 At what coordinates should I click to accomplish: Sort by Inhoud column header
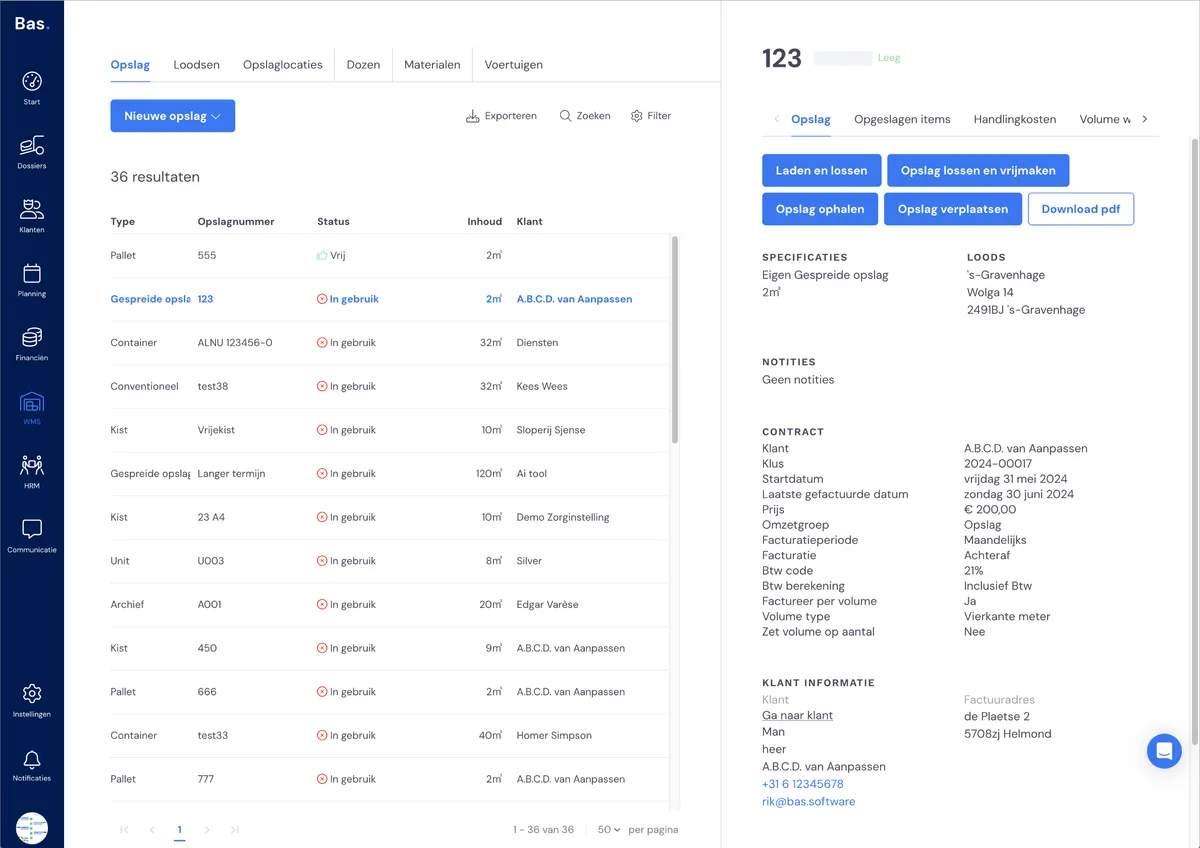pos(484,222)
